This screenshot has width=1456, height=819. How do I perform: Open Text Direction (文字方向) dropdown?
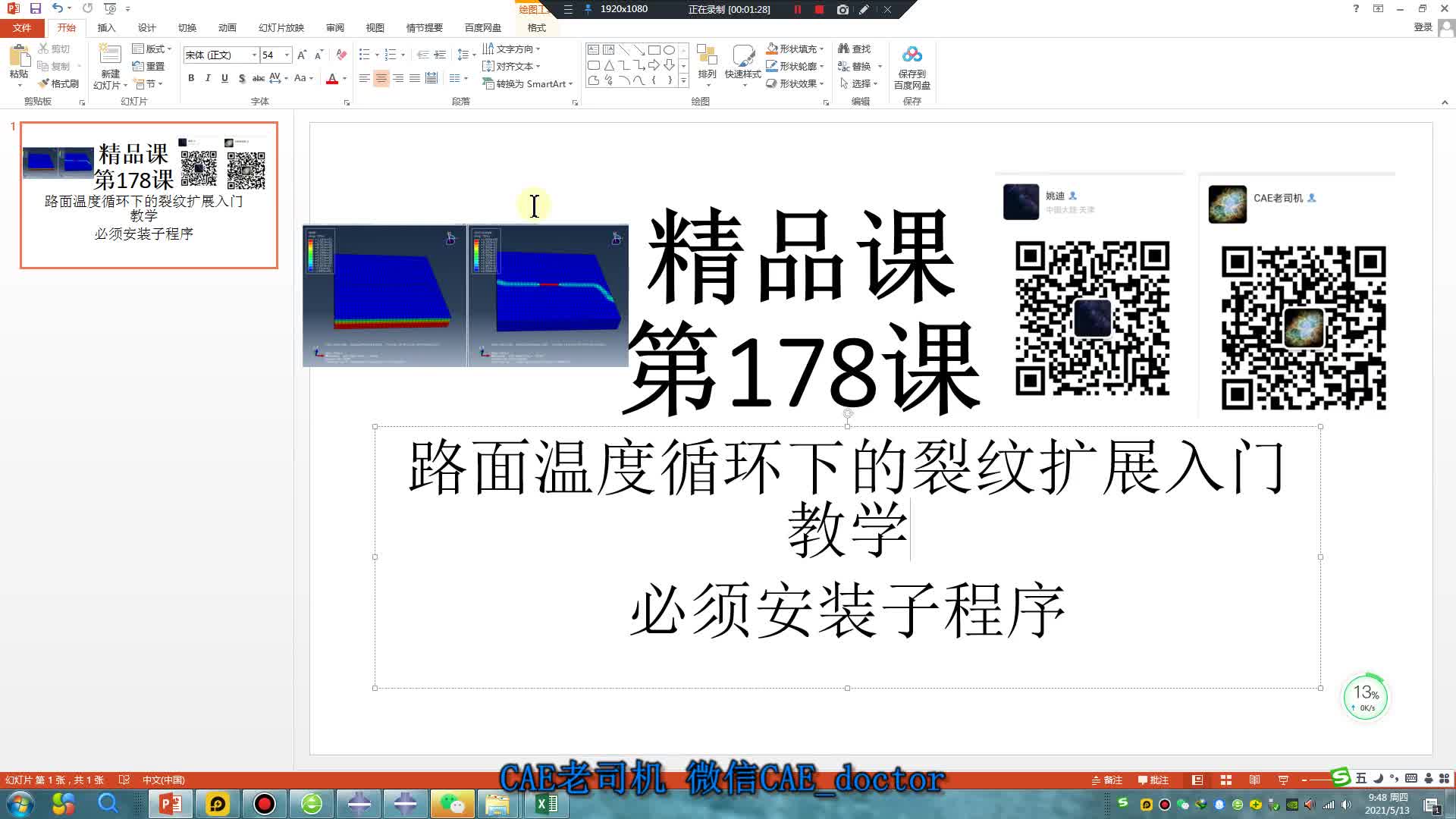click(x=512, y=49)
